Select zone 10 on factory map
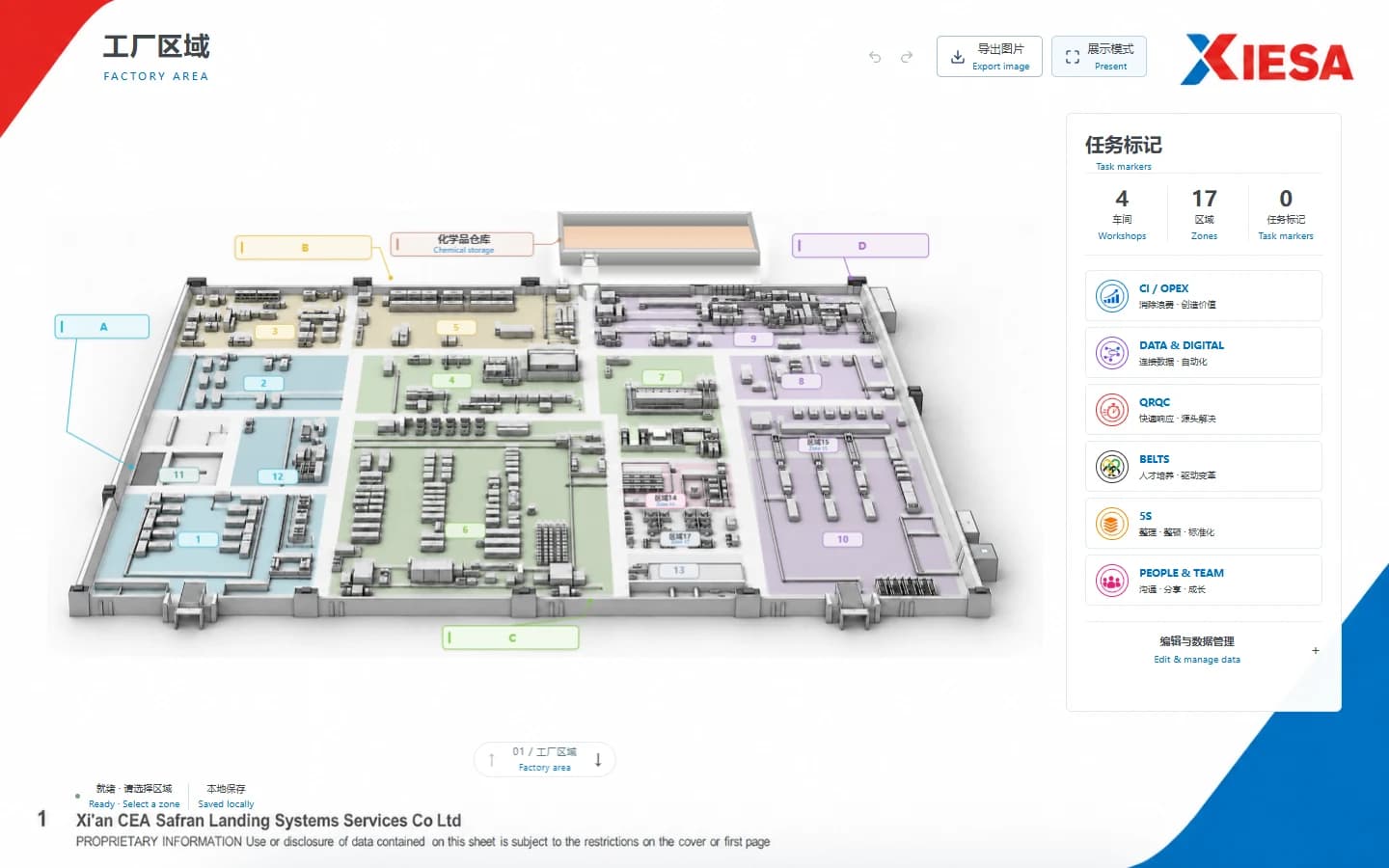1389x868 pixels. 843,539
